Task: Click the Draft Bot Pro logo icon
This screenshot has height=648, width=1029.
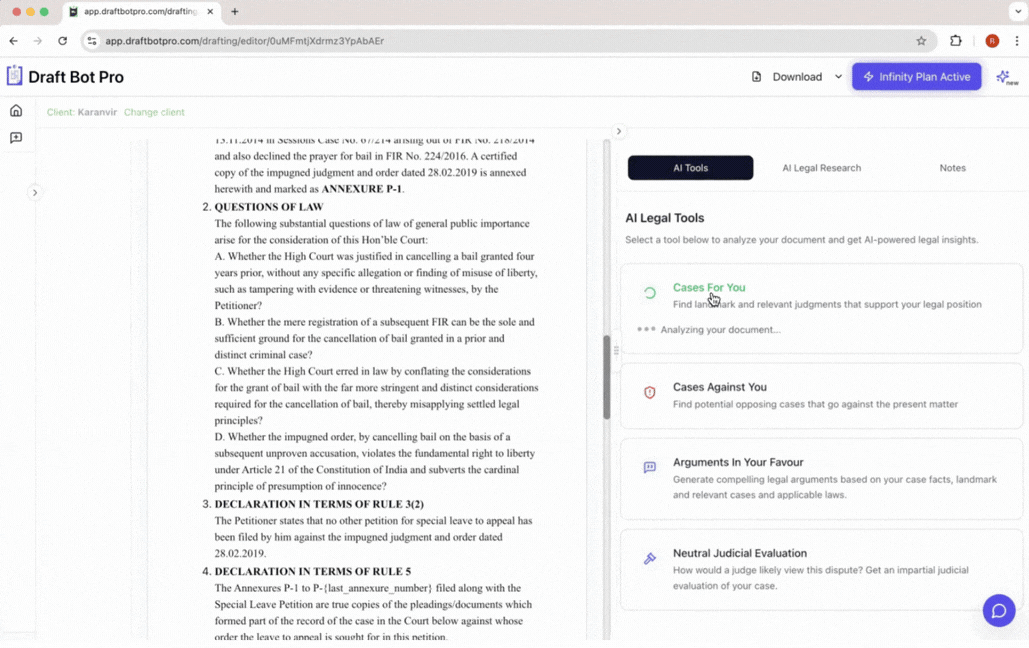Action: [14, 75]
